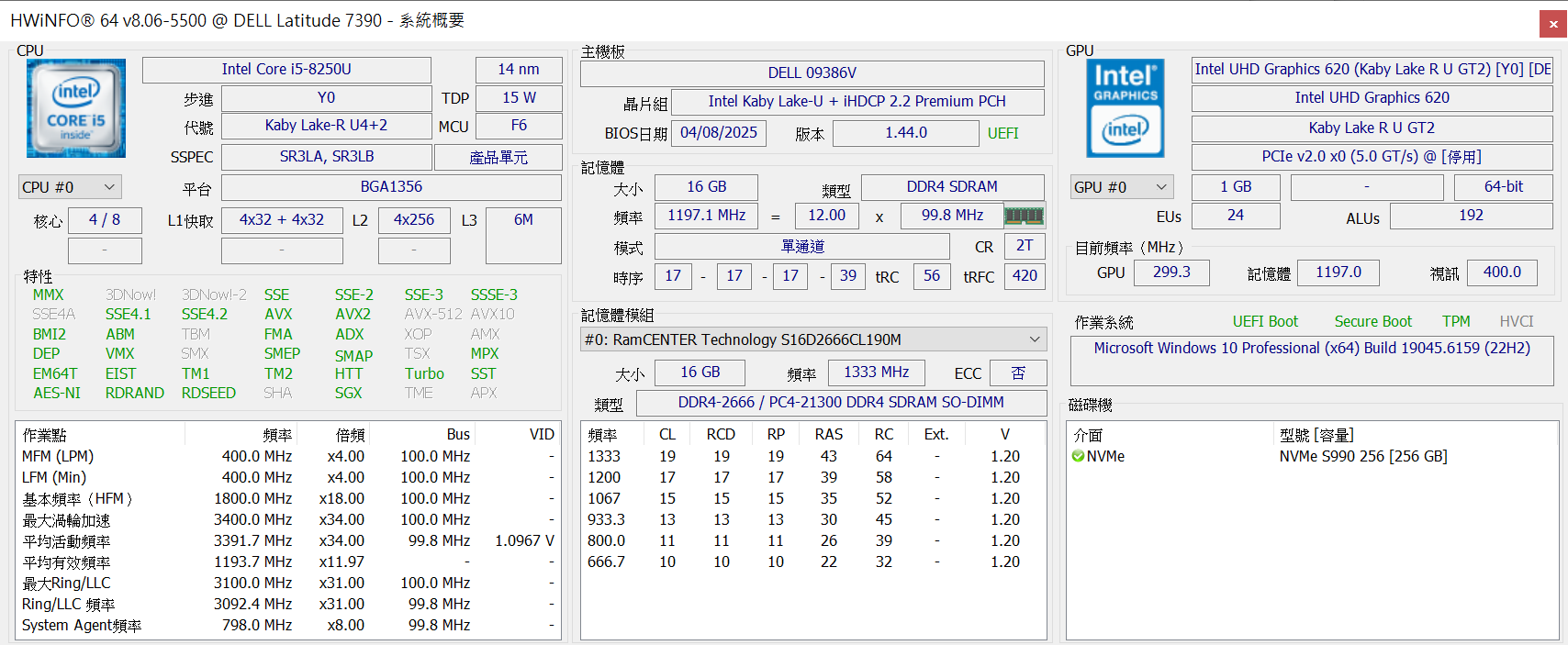The width and height of the screenshot is (1568, 645).
Task: Click the GPU memory size 1 GB
Action: pos(1236,187)
